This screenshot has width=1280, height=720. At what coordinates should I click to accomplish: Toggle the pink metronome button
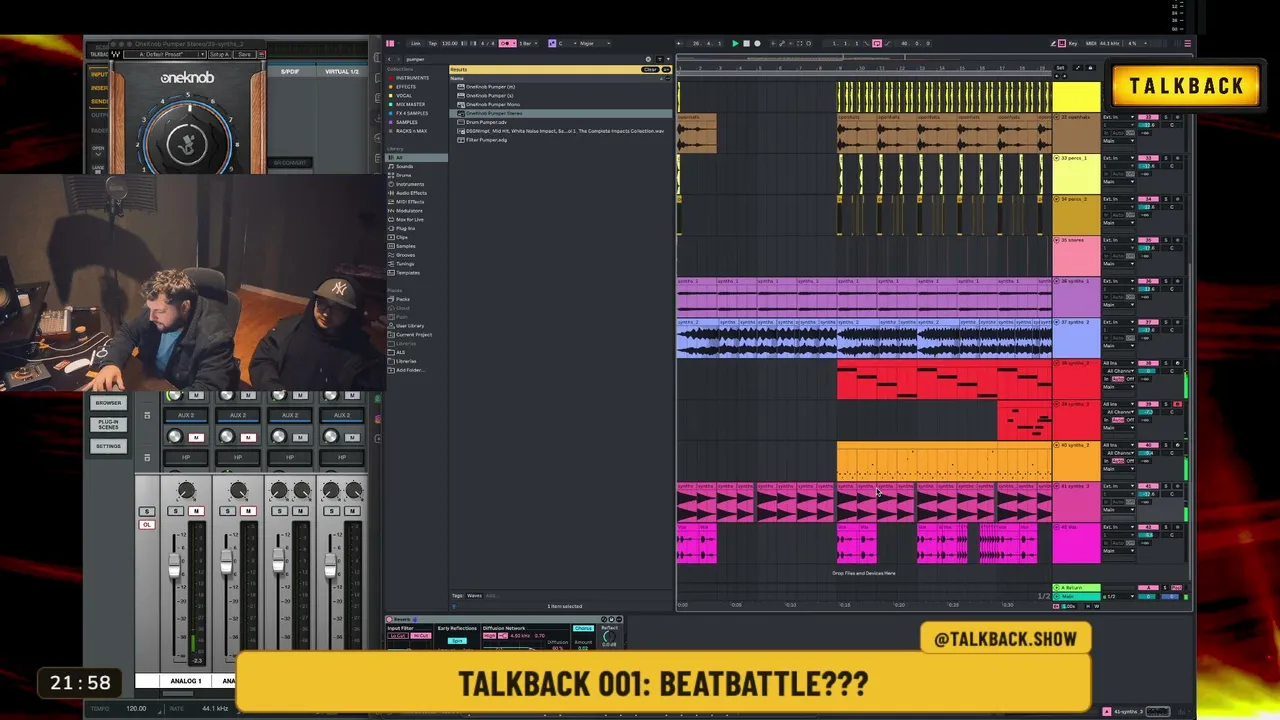click(x=508, y=43)
